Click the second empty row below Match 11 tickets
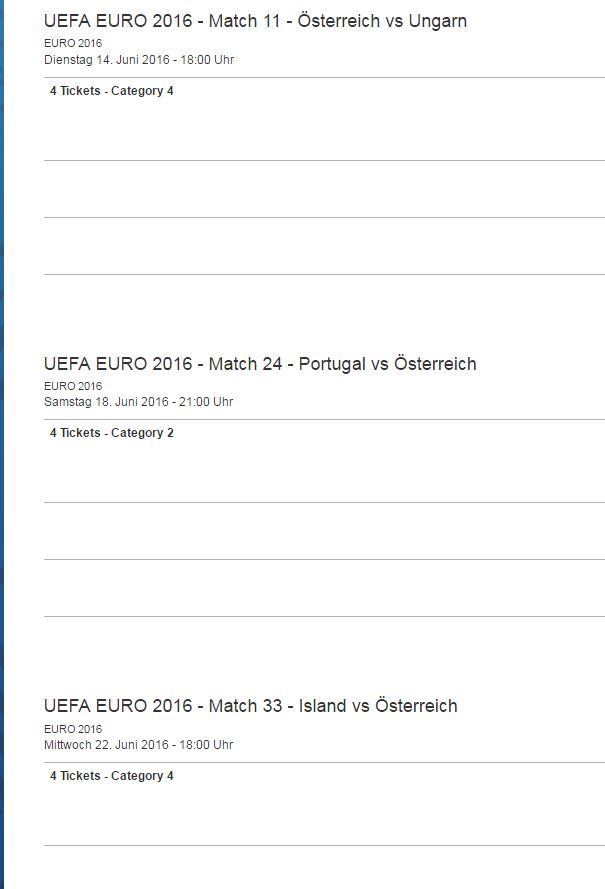This screenshot has width=605, height=889. coord(324,246)
